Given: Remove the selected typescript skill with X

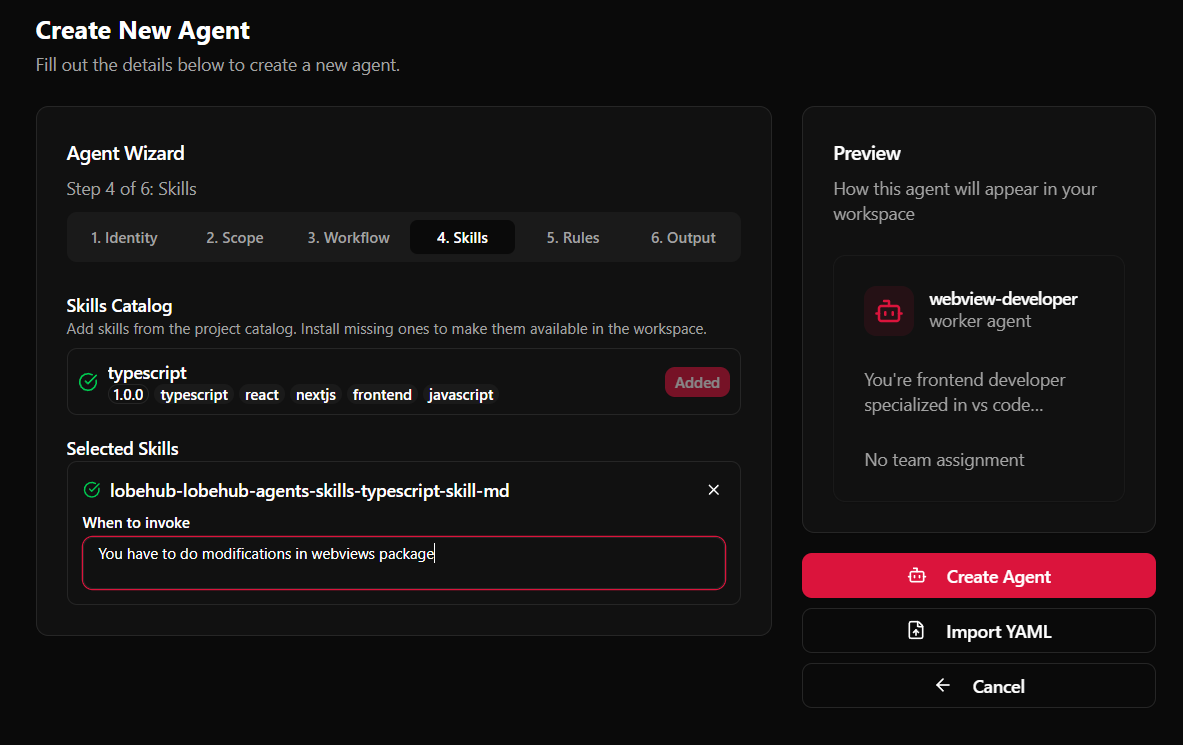Looking at the screenshot, I should click(x=713, y=490).
